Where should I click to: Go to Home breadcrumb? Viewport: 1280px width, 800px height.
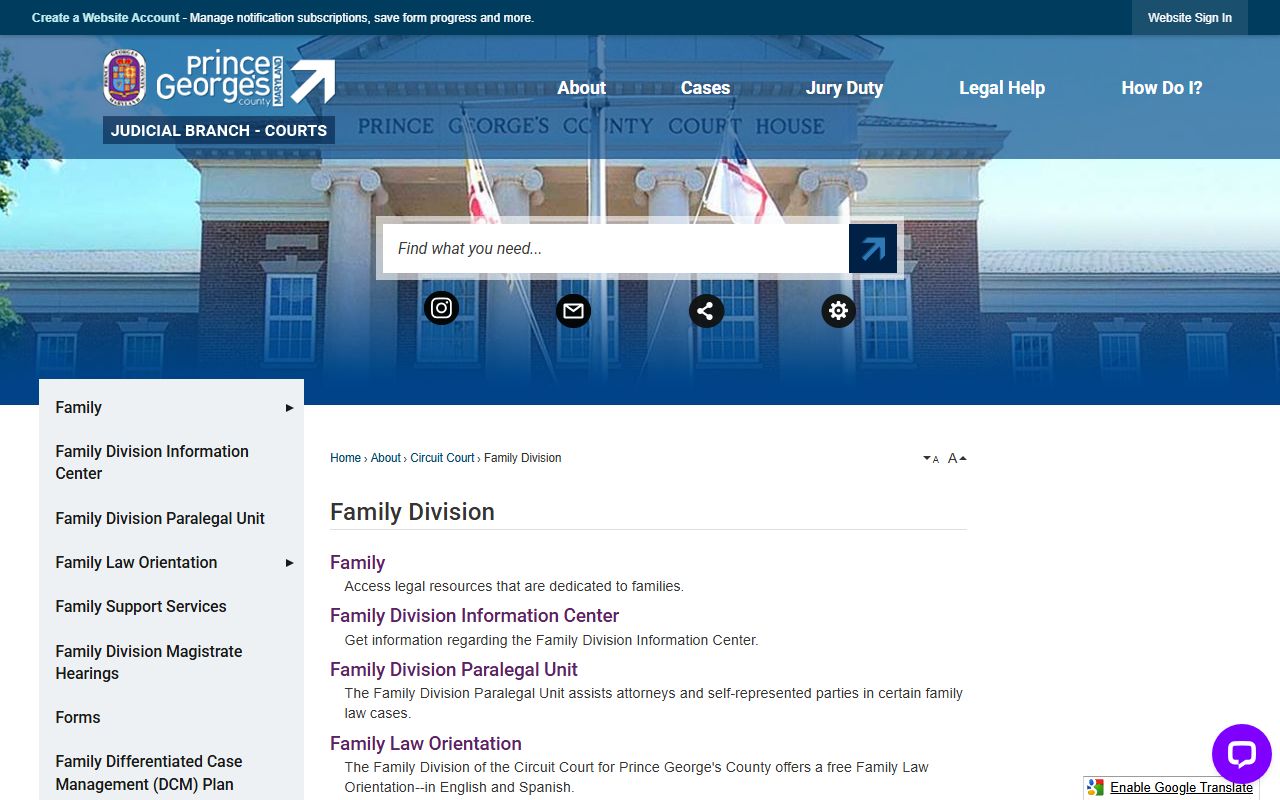345,458
